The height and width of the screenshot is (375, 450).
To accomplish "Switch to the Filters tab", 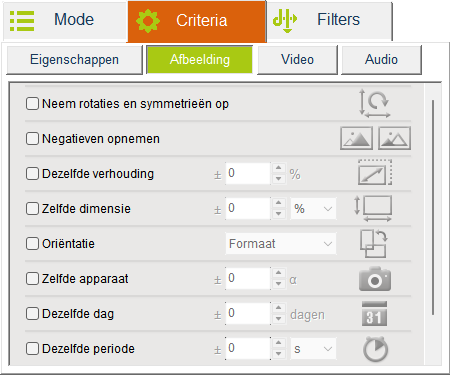I will (x=329, y=20).
